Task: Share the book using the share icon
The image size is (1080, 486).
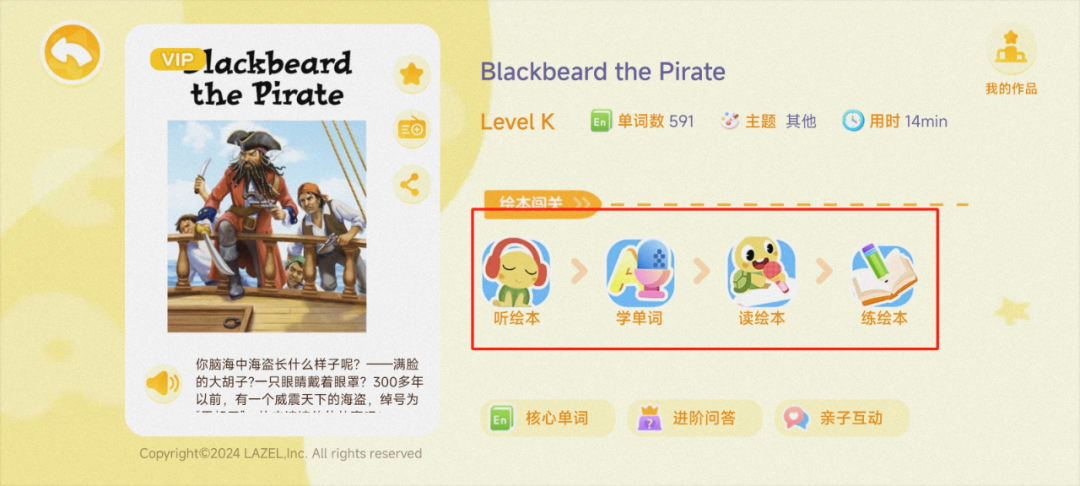Action: (x=412, y=184)
